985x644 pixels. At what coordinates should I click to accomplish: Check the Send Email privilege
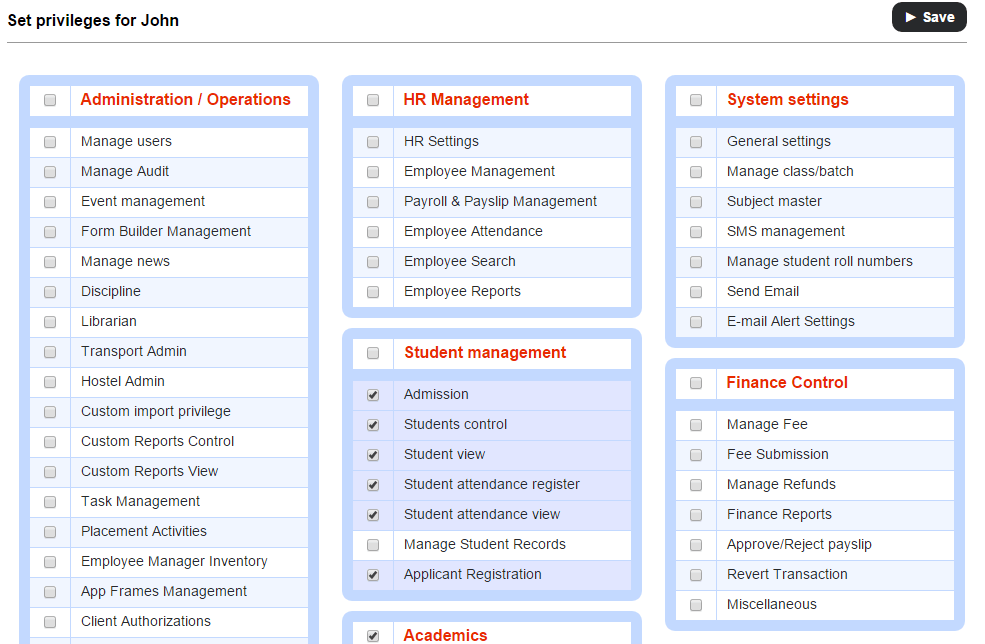point(696,292)
